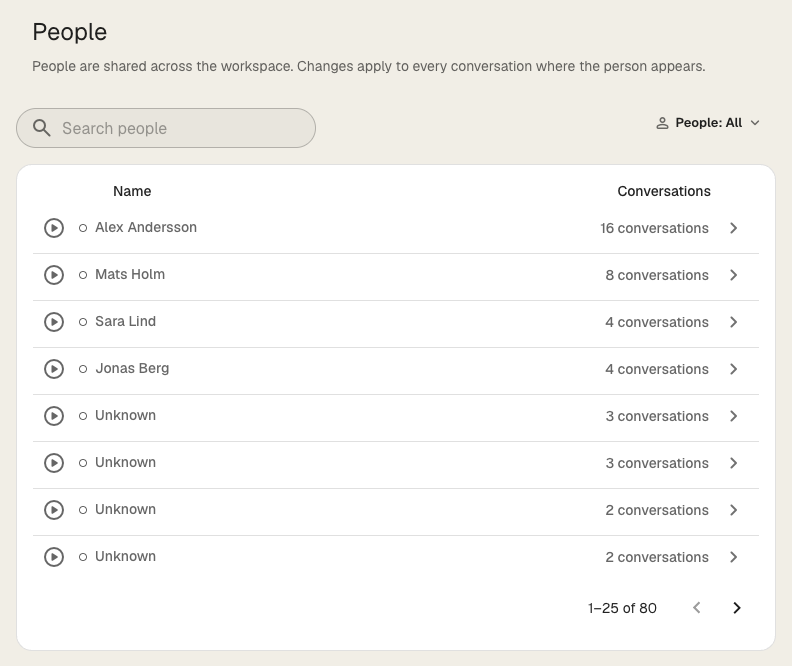Click the person icon beside People: All
The height and width of the screenshot is (666, 792).
pos(662,123)
